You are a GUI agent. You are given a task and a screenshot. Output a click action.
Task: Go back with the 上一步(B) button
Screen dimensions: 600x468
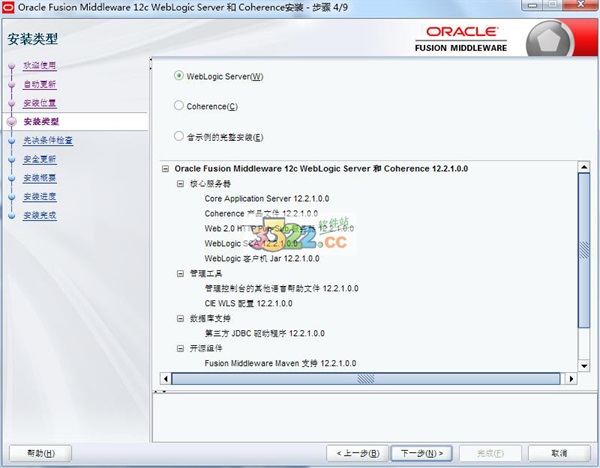357,453
